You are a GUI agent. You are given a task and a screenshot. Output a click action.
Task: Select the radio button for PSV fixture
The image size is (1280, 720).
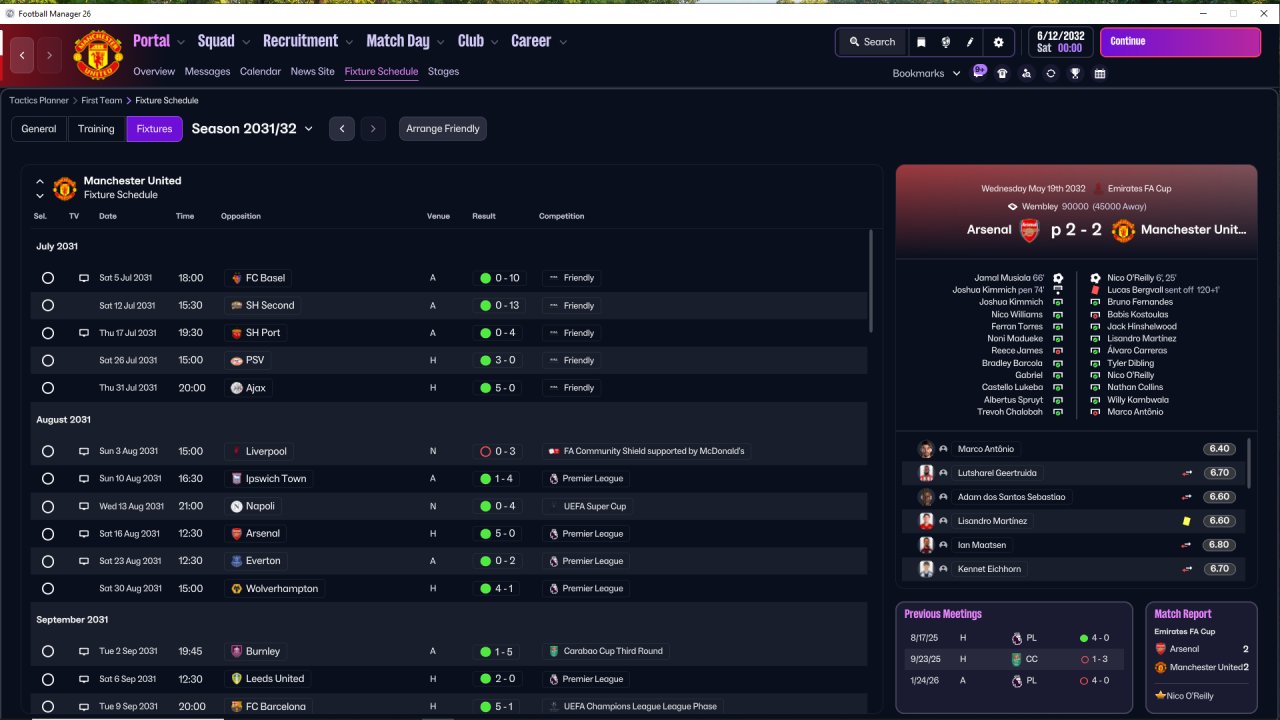point(48,360)
